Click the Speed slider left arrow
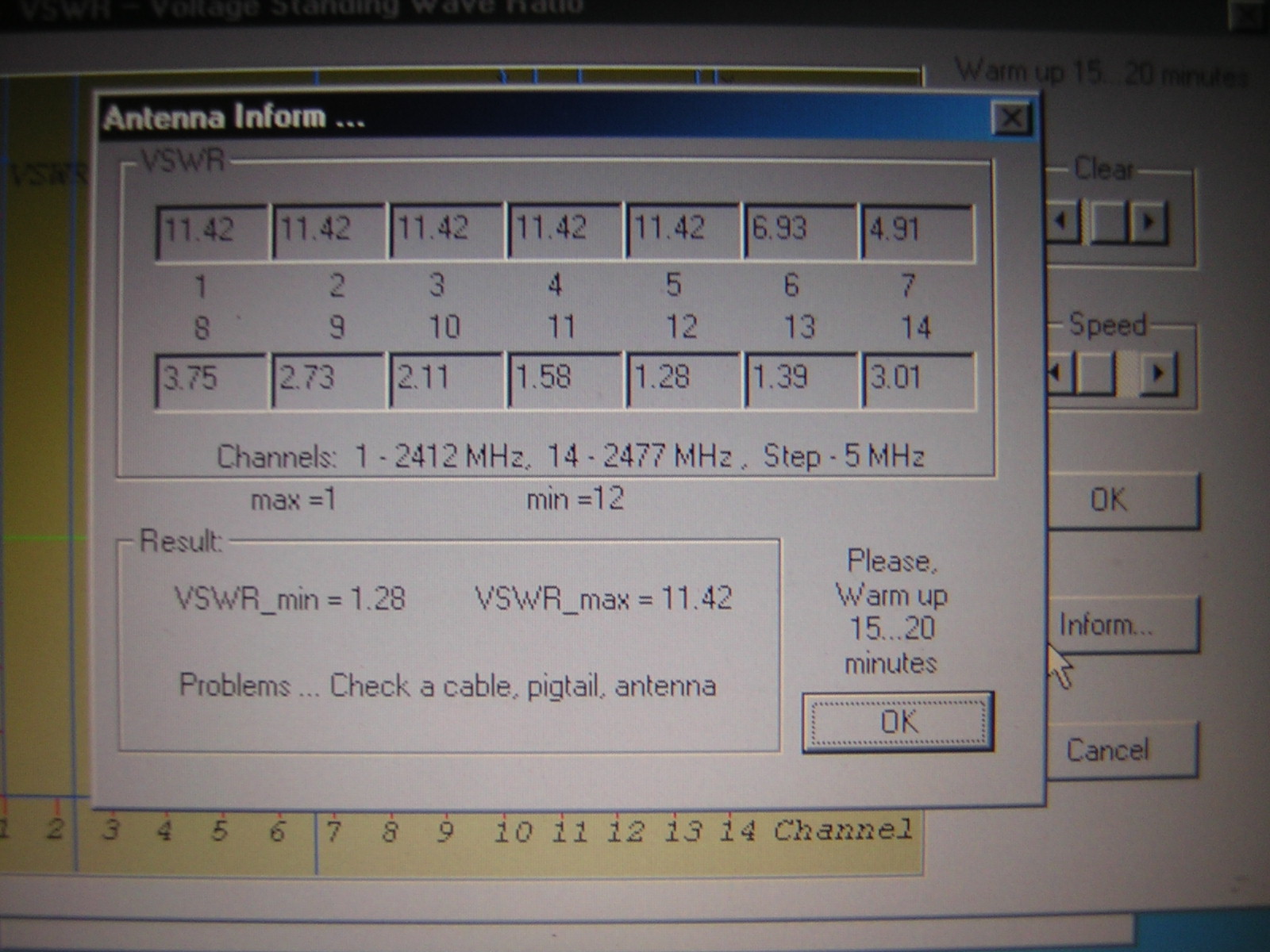 [x=1059, y=372]
